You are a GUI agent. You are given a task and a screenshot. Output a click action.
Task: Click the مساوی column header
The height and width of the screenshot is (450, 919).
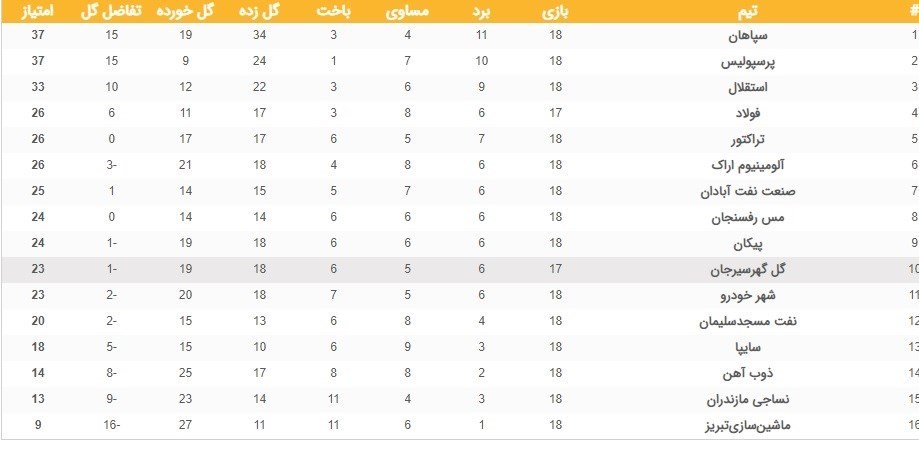tap(406, 12)
